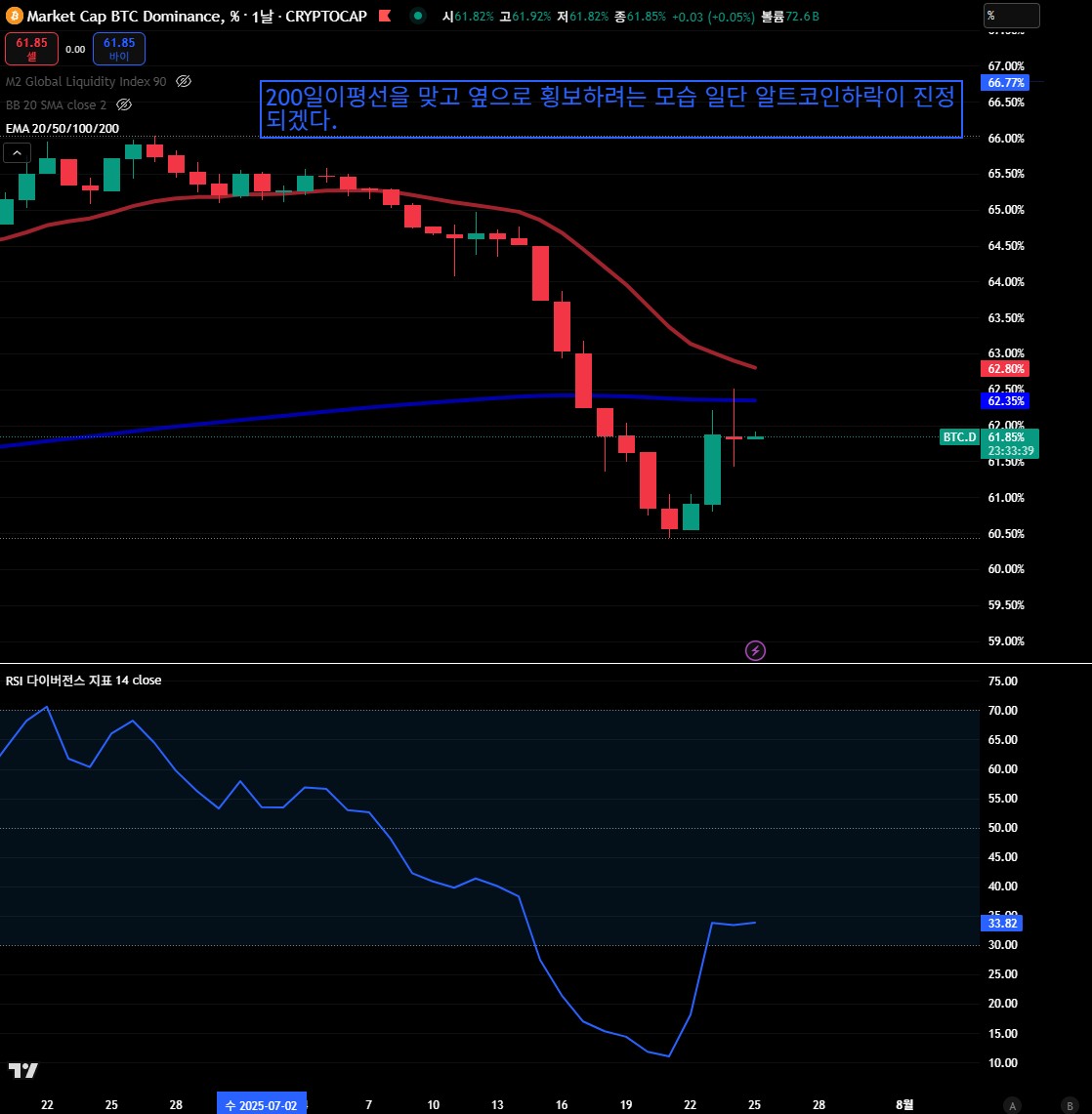Image resolution: width=1092 pixels, height=1114 pixels.
Task: Click the red flag icon beside CRYPTOCAP
Action: coord(385,16)
